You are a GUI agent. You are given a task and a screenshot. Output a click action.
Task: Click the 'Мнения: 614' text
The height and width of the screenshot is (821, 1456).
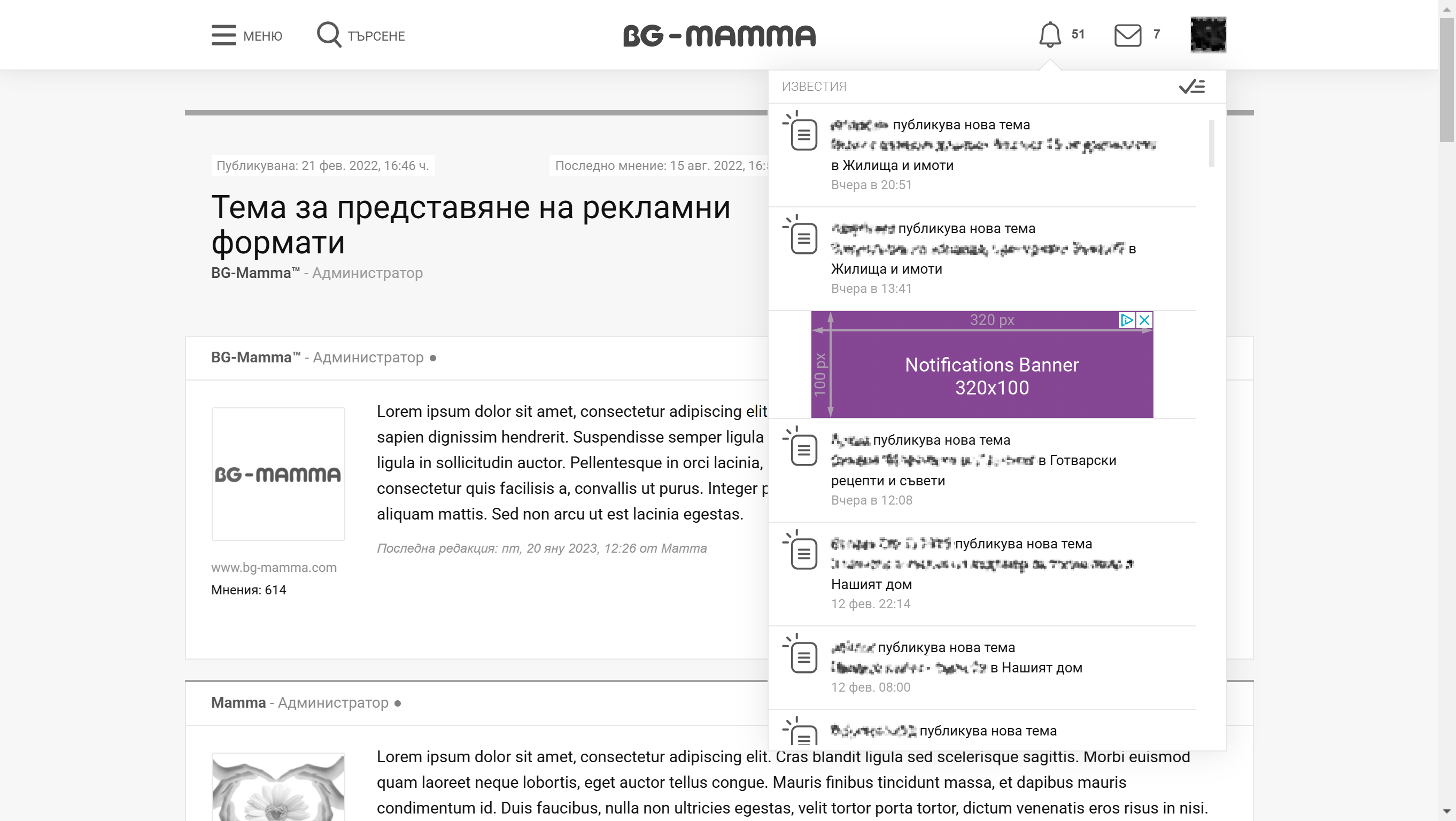click(x=249, y=591)
